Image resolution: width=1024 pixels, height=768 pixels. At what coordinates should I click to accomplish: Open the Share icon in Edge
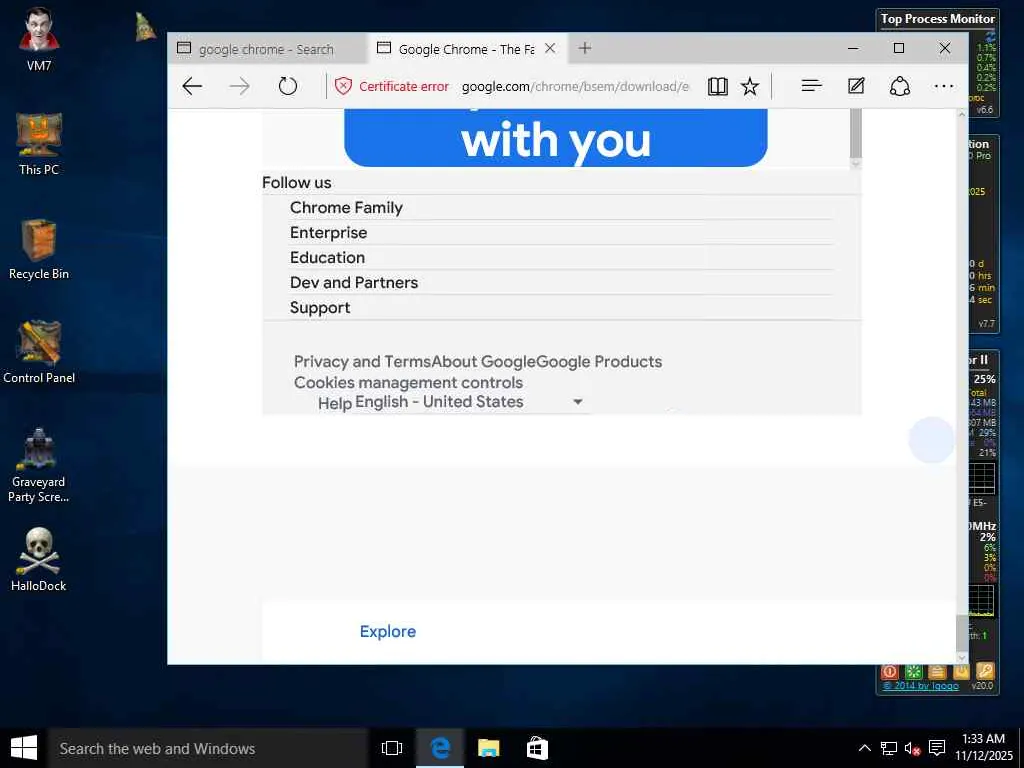pos(900,86)
